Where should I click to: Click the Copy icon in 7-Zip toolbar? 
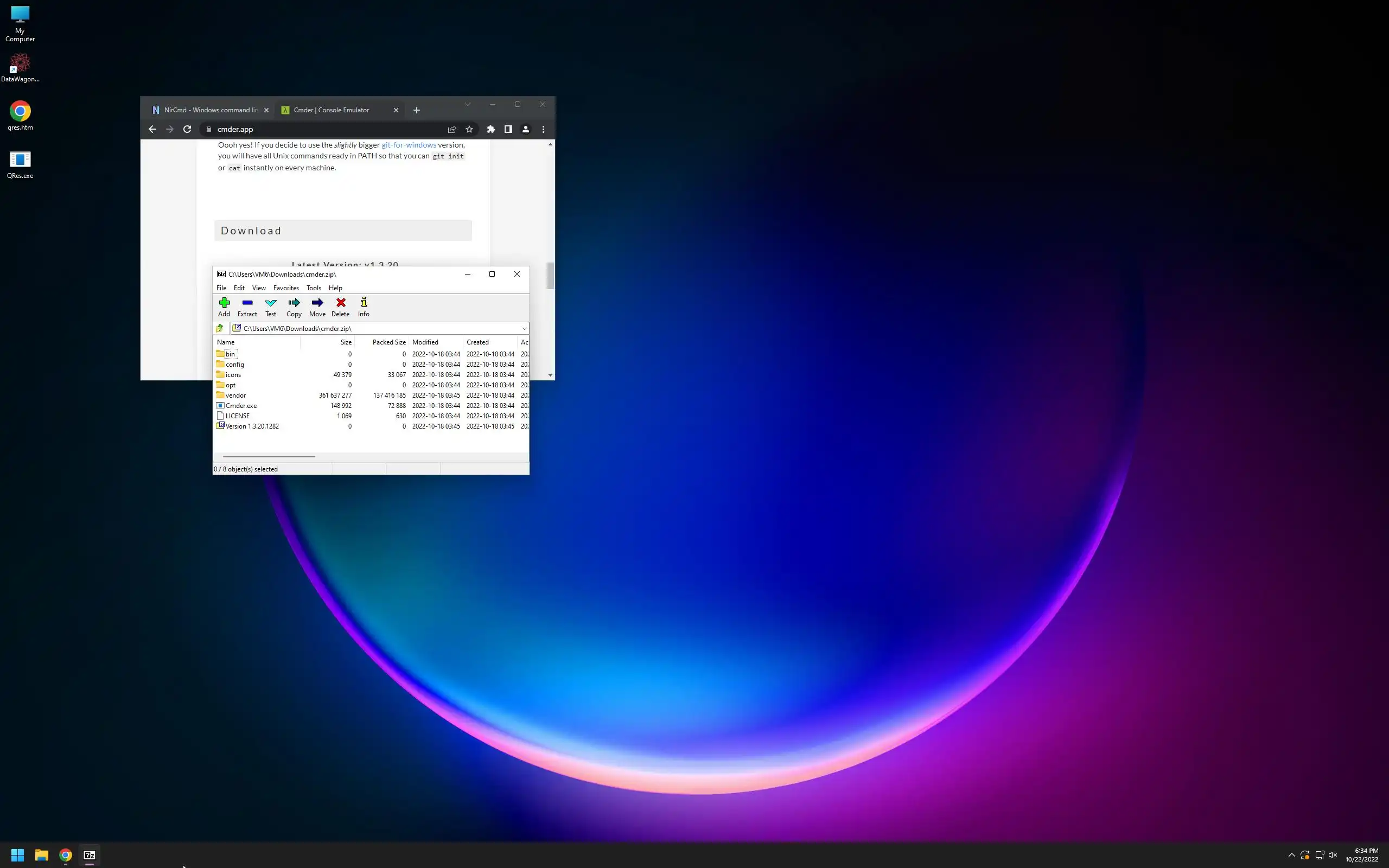point(294,307)
